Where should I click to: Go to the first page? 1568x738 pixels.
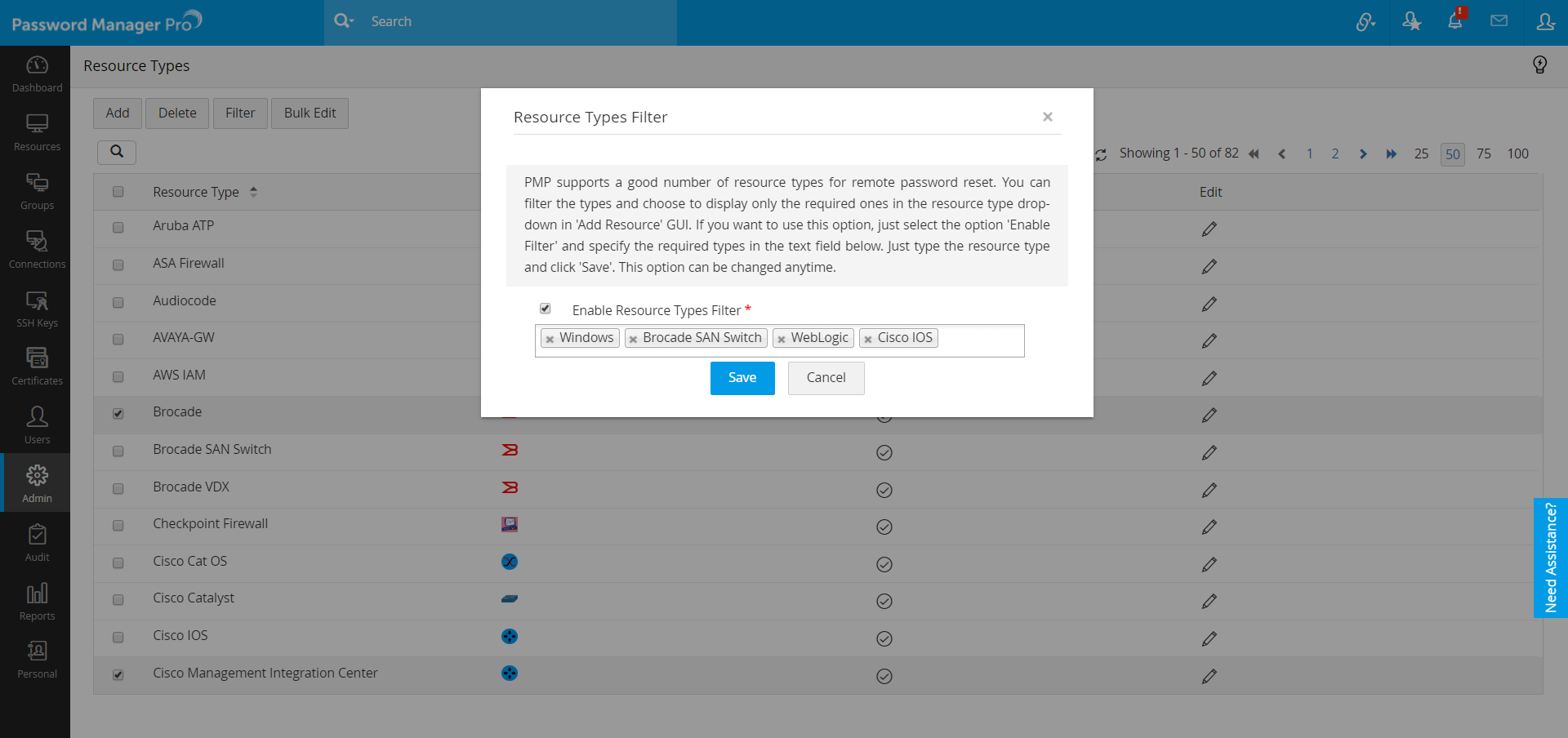tap(1254, 154)
